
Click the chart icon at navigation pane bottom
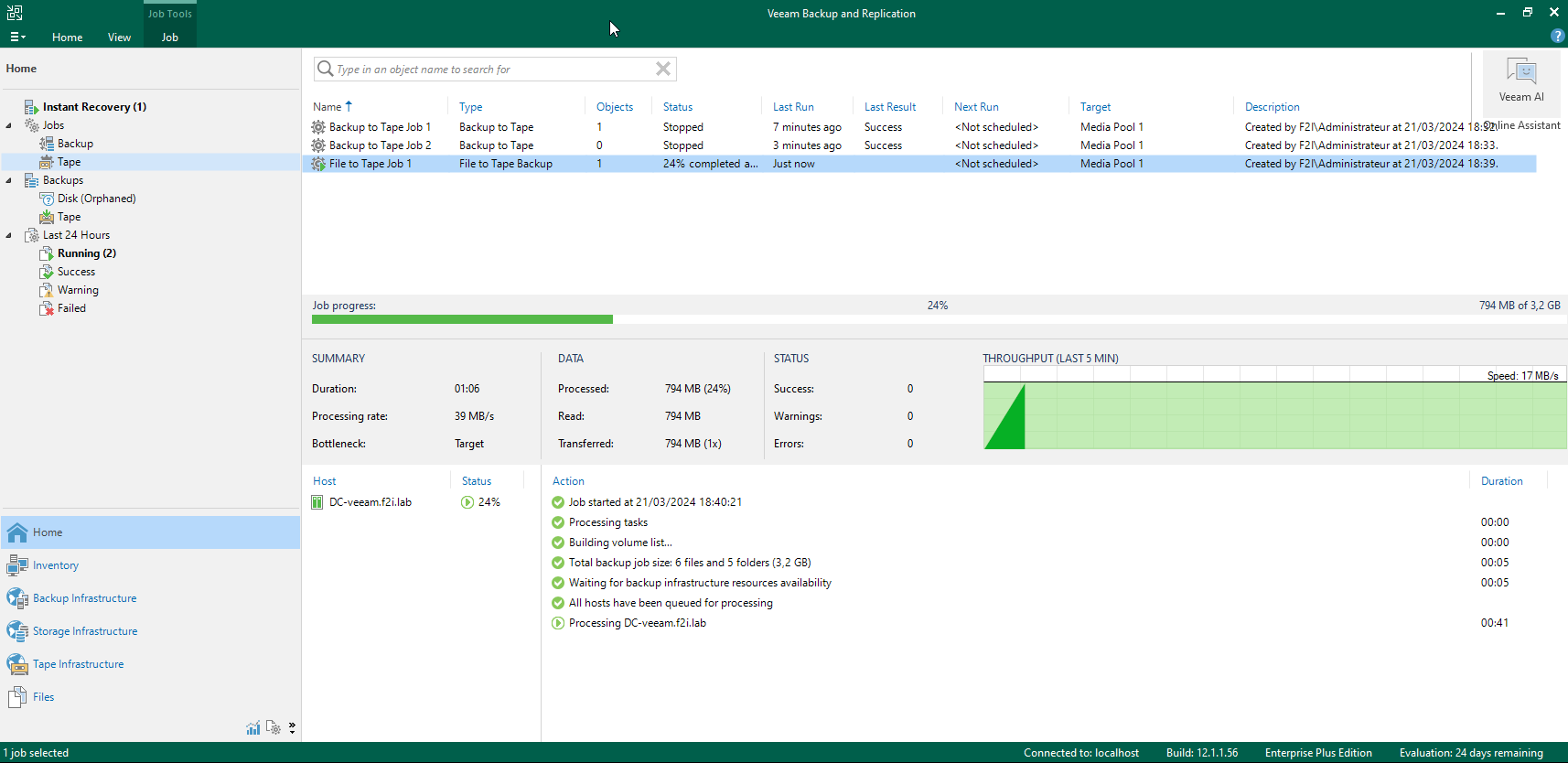(x=253, y=728)
